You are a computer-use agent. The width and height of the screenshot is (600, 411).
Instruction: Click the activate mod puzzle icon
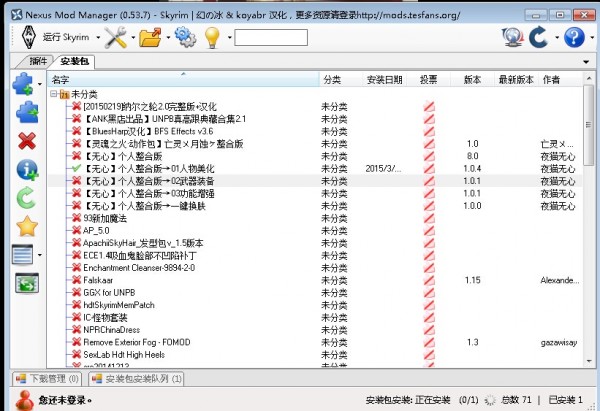27,113
